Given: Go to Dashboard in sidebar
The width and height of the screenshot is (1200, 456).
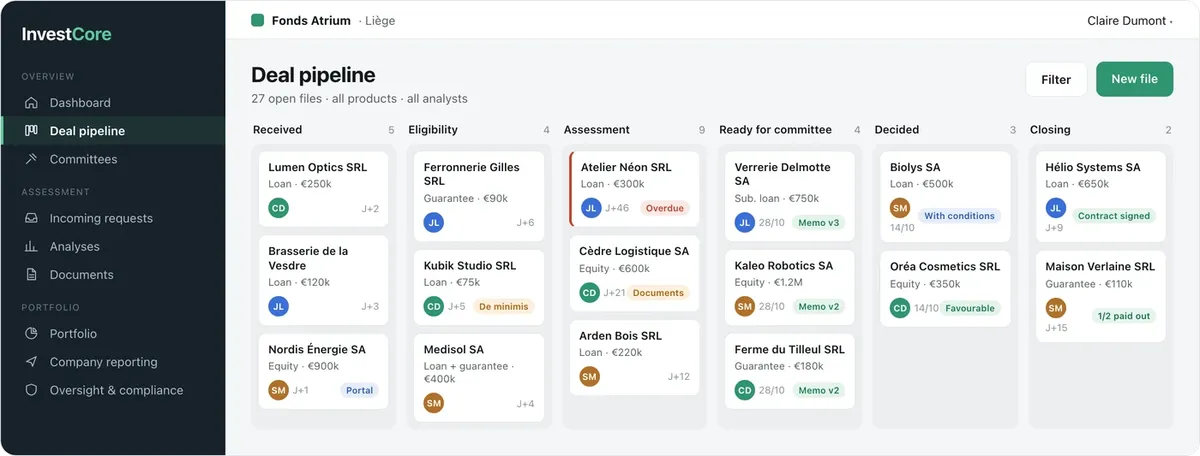Looking at the screenshot, I should tap(113, 103).
